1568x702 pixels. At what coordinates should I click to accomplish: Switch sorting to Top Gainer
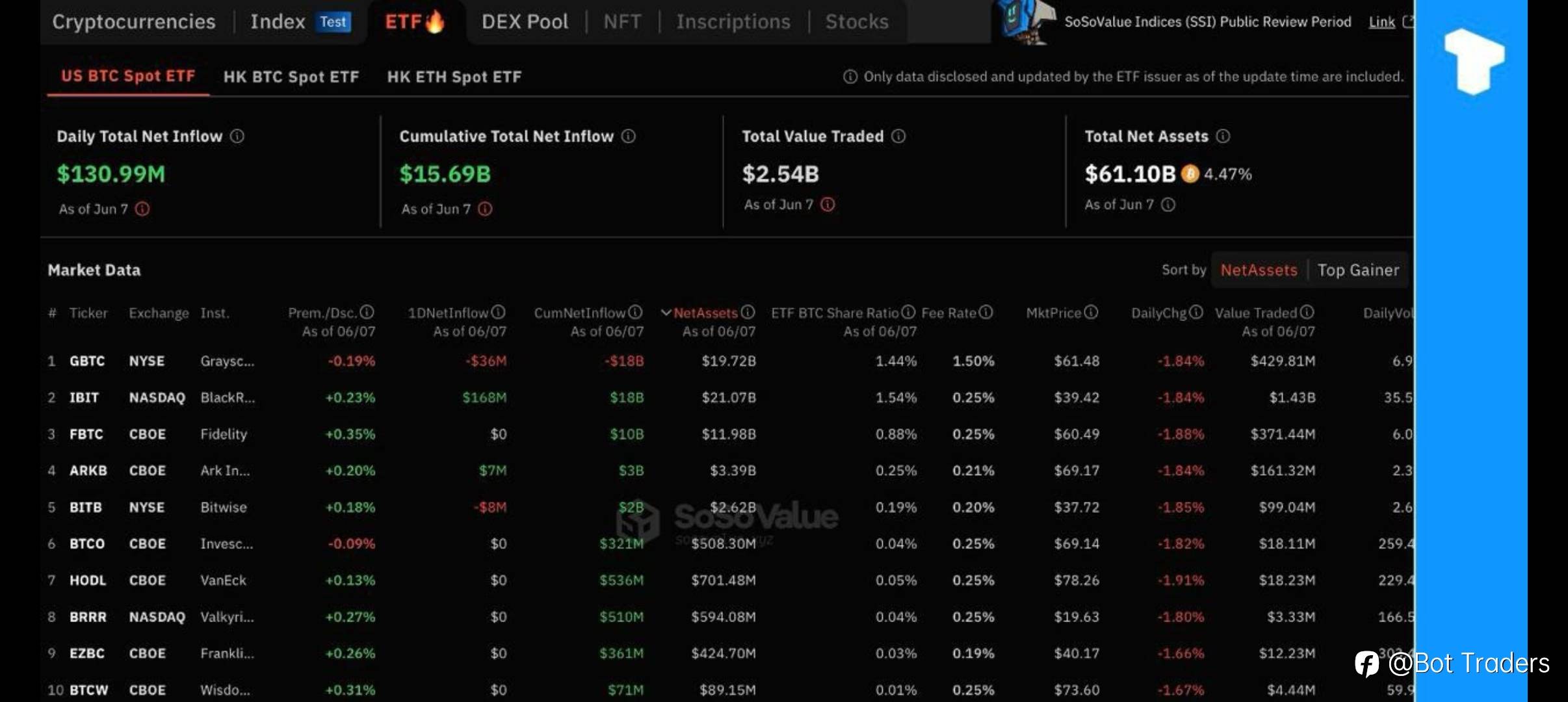click(1358, 270)
